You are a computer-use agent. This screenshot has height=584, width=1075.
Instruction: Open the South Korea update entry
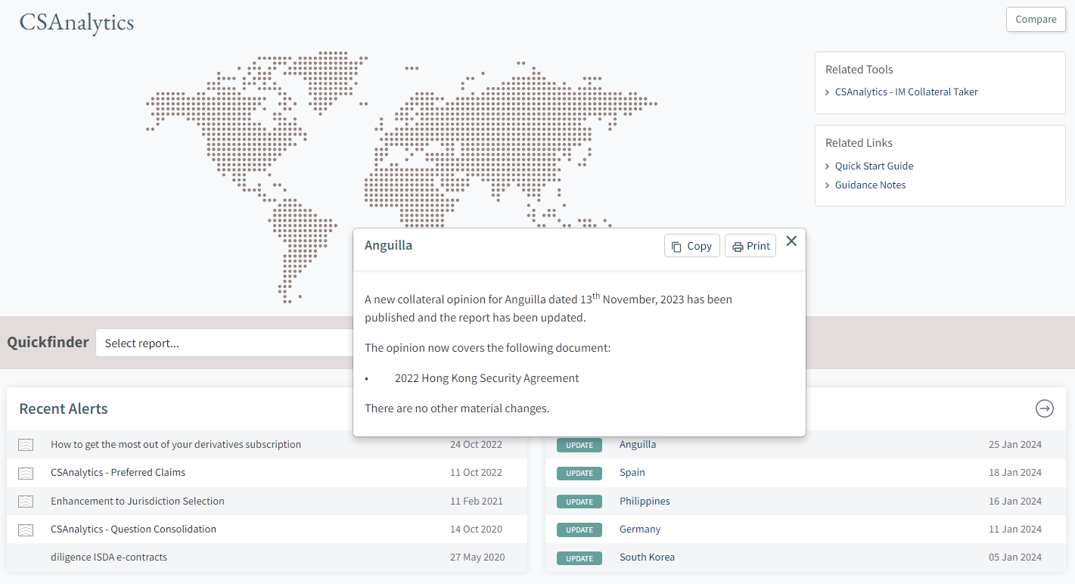(647, 557)
